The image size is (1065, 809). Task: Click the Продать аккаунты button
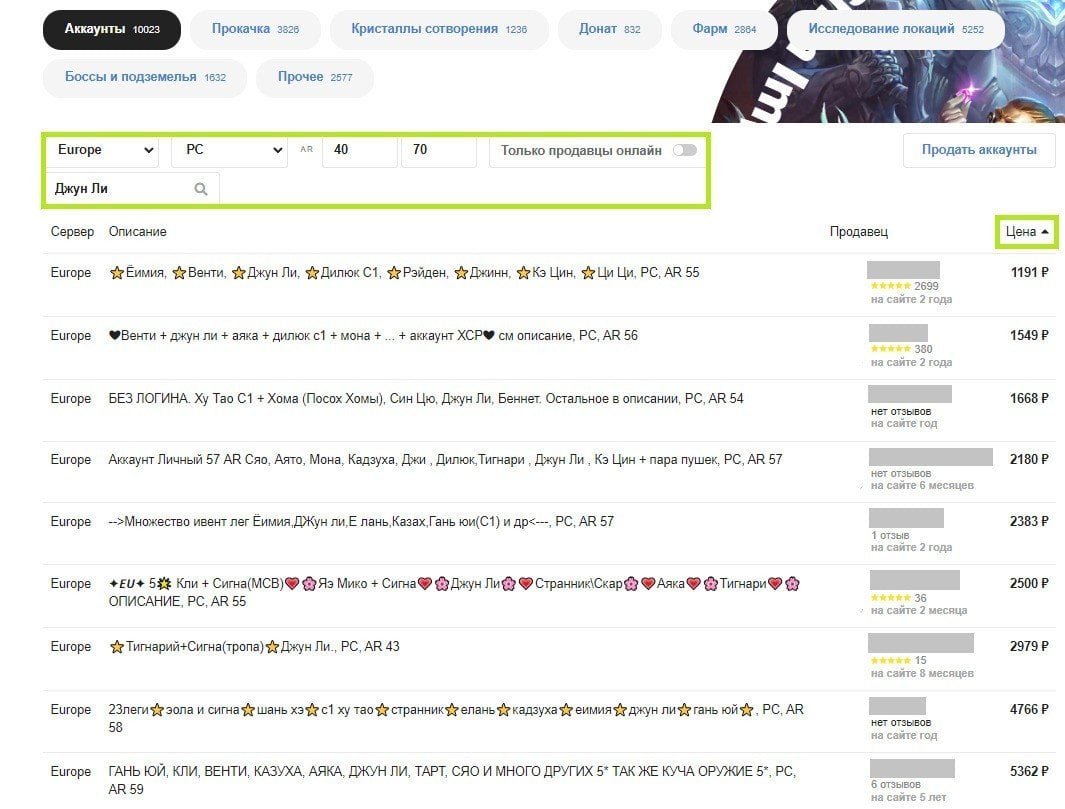(x=979, y=150)
